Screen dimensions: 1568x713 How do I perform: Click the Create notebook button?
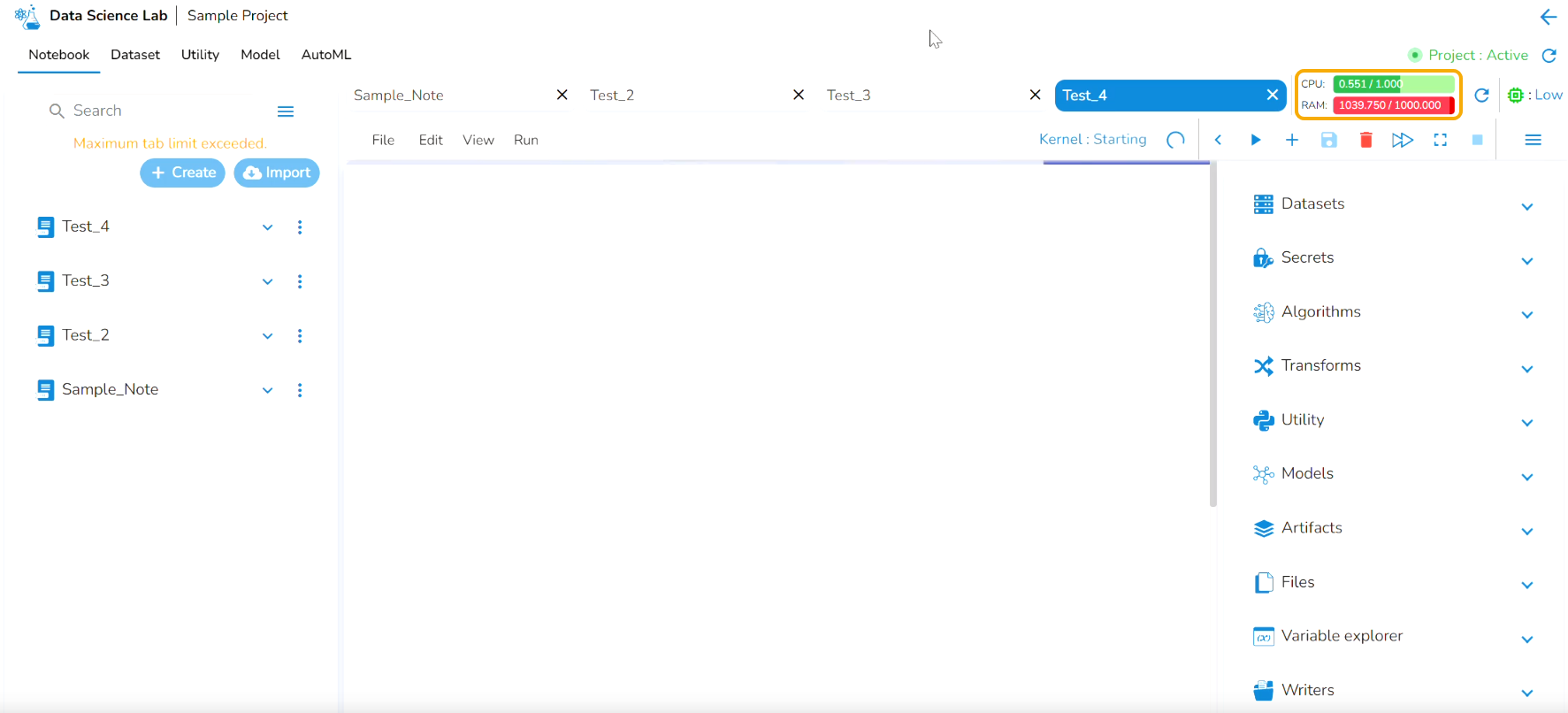tap(183, 172)
